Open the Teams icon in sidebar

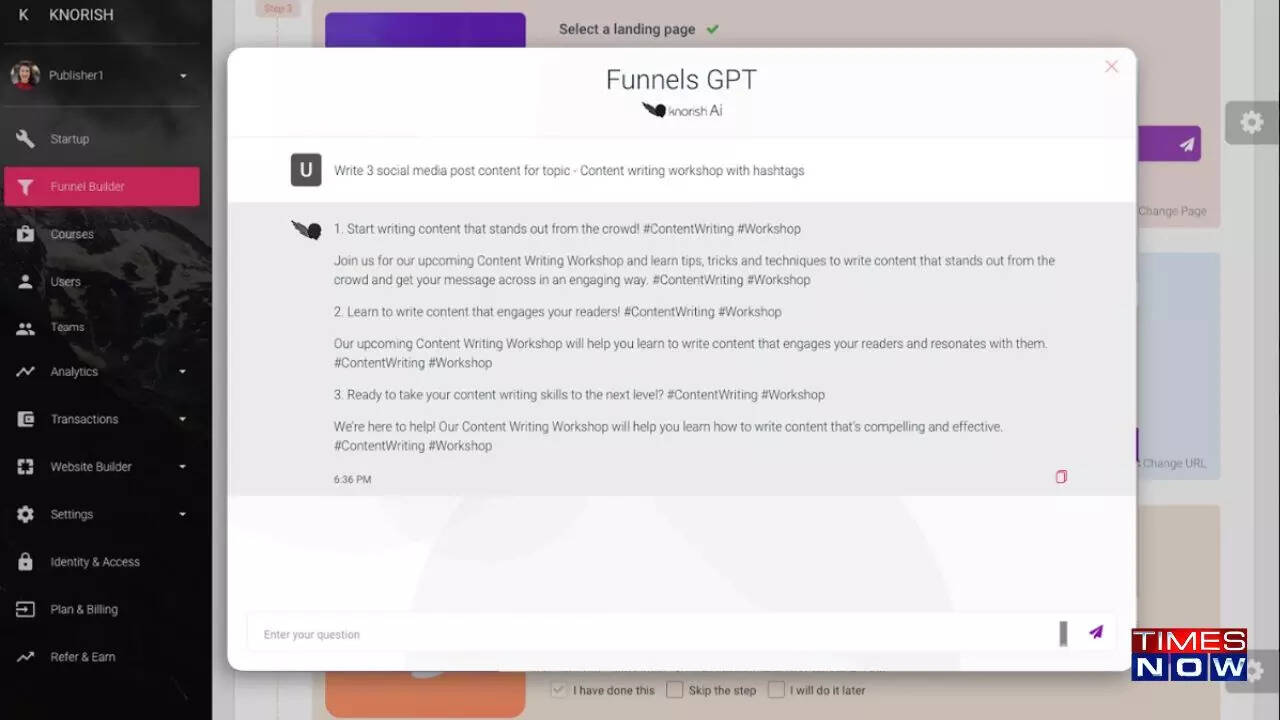point(25,327)
